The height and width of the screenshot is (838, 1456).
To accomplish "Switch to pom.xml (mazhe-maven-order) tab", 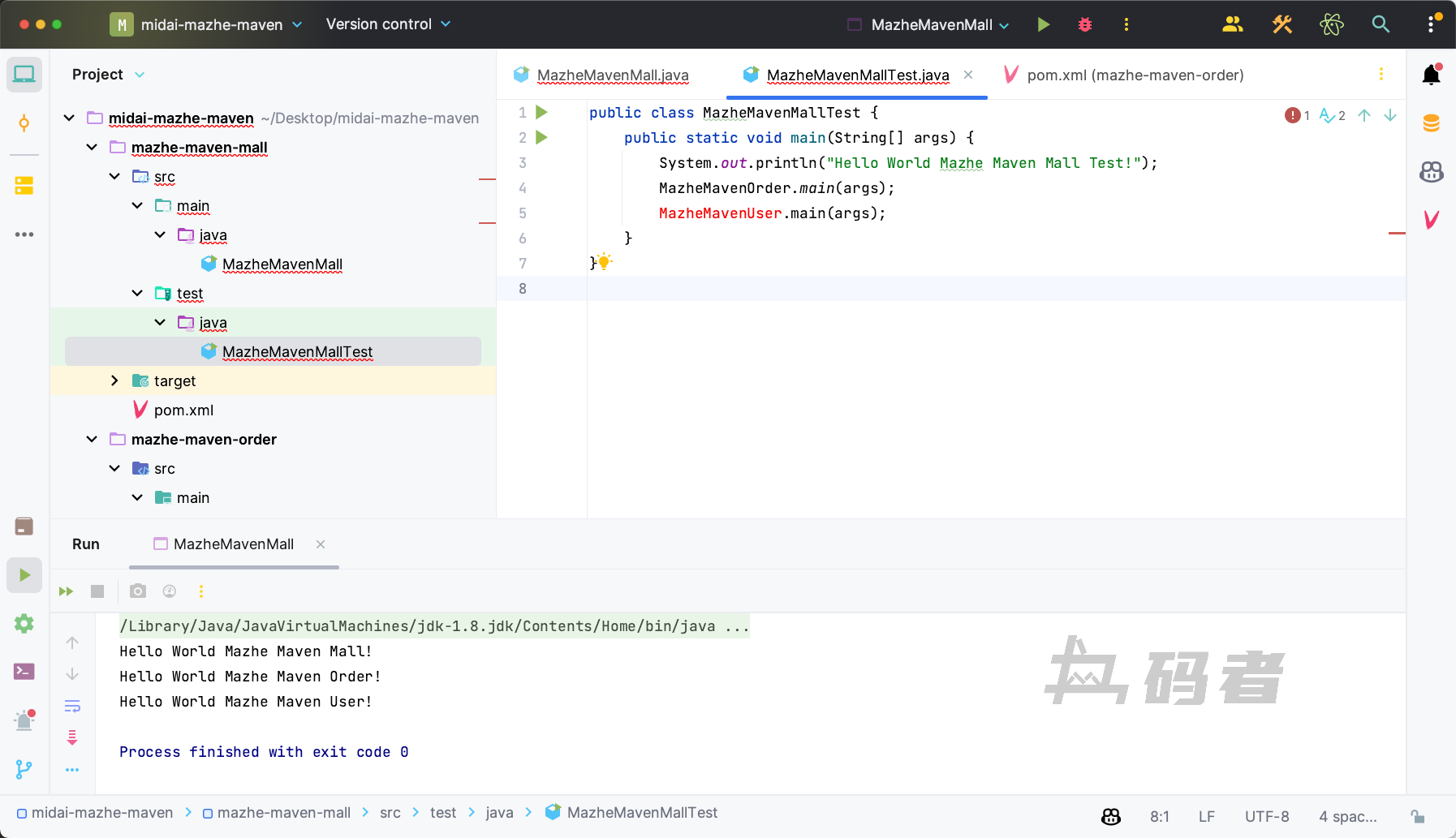I will coord(1134,75).
